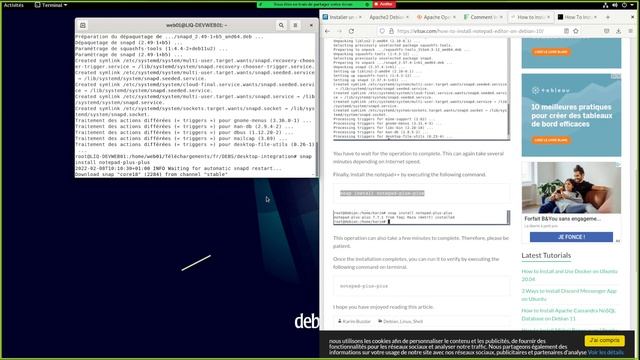
Task: Close the terminal window
Action: (311, 25)
